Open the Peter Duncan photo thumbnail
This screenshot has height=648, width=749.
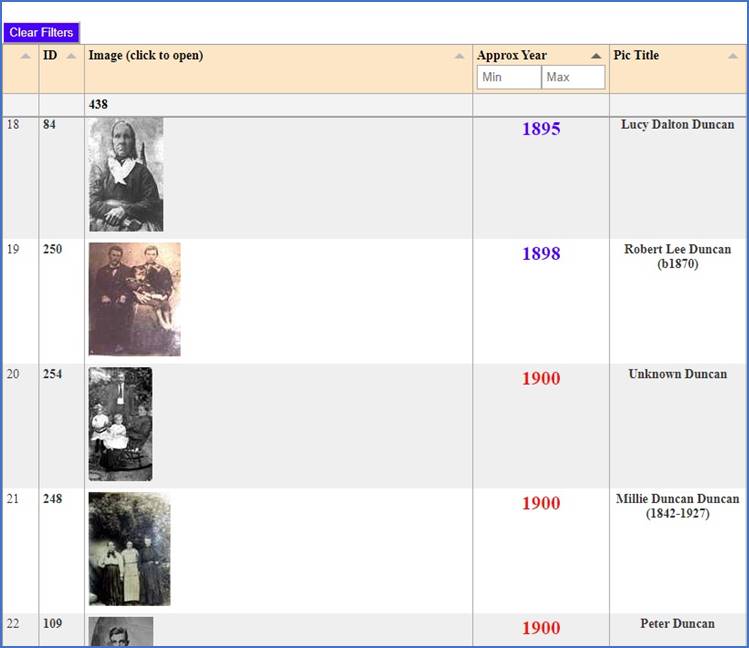tap(121, 631)
